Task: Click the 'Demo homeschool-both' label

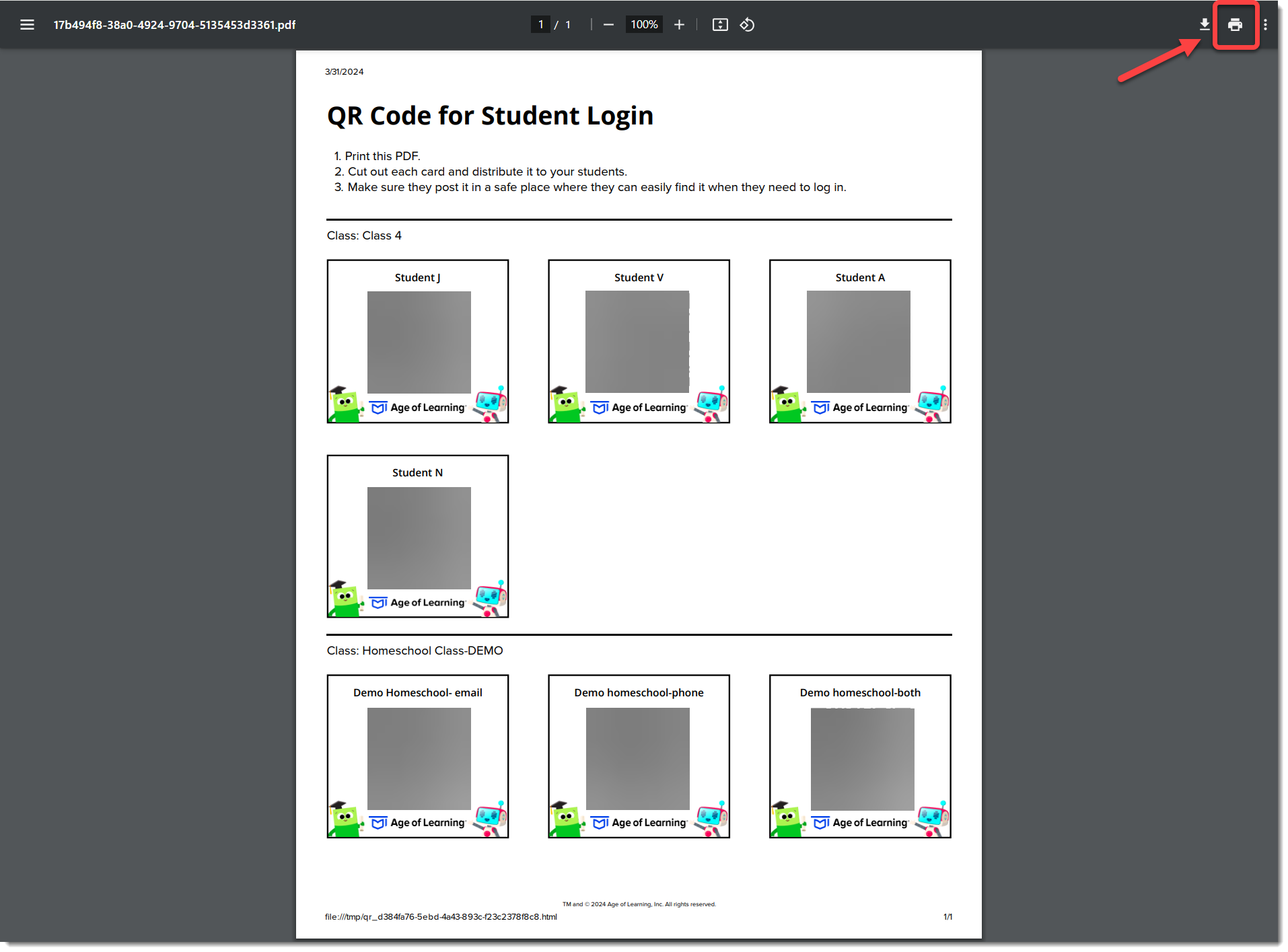Action: (x=860, y=693)
